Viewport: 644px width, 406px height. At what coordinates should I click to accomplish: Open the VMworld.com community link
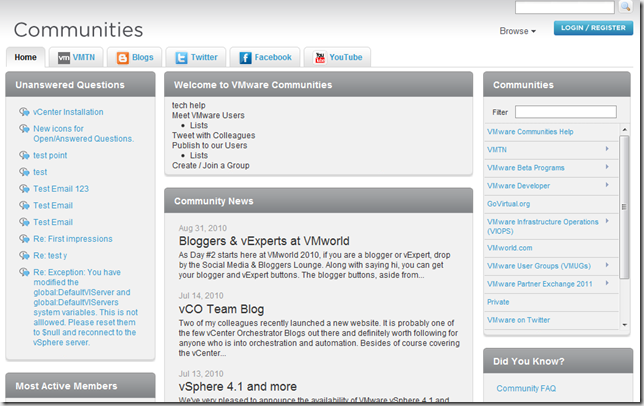pyautogui.click(x=510, y=248)
